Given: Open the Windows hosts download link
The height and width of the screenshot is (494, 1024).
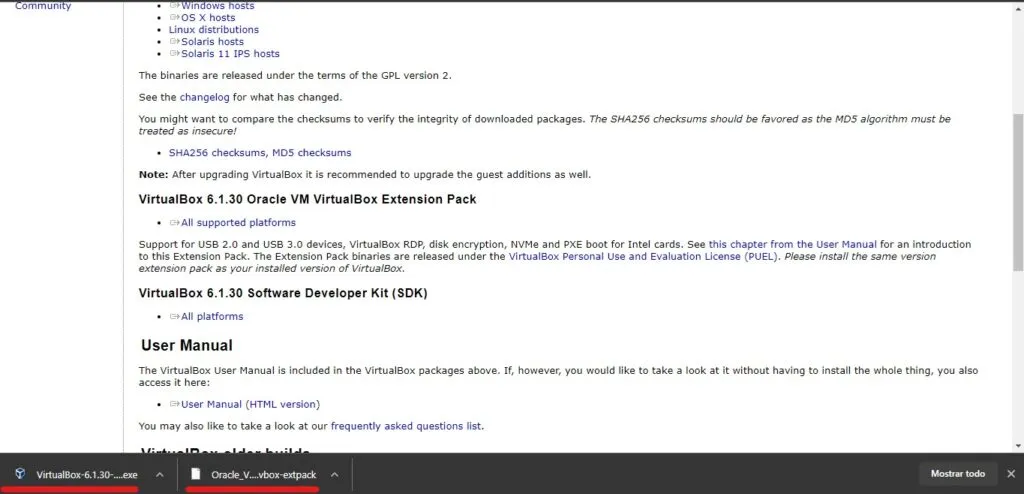Looking at the screenshot, I should pos(217,6).
